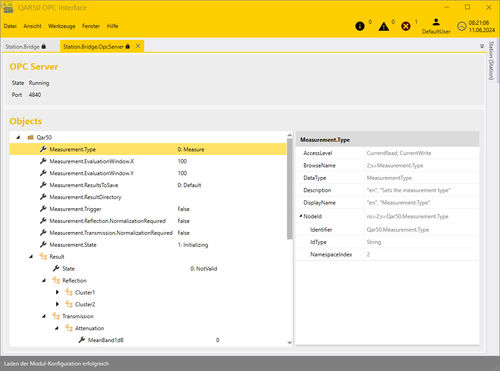This screenshot has height=371, width=500.
Task: Collapse the Transmission tree node
Action: 44,316
